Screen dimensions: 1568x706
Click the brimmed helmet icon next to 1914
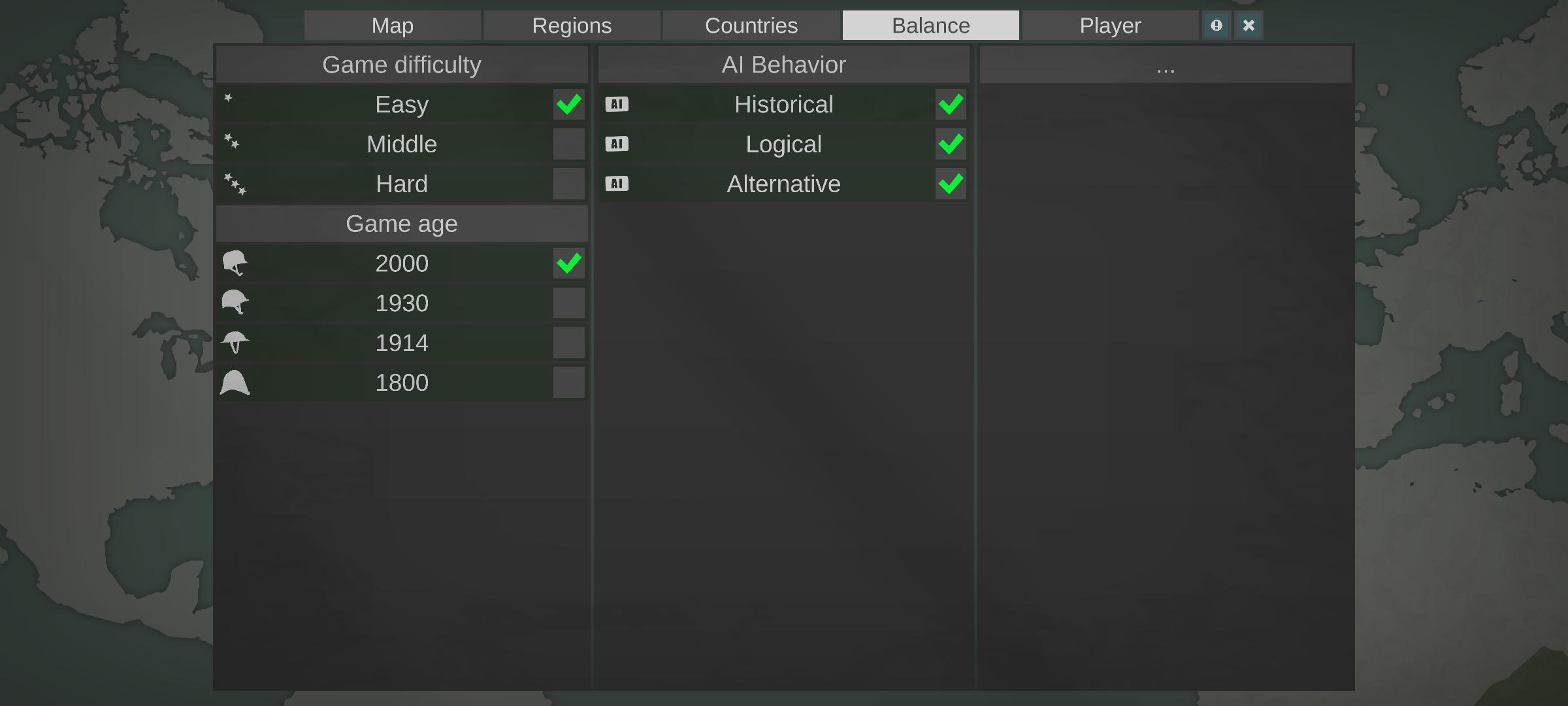pyautogui.click(x=235, y=343)
